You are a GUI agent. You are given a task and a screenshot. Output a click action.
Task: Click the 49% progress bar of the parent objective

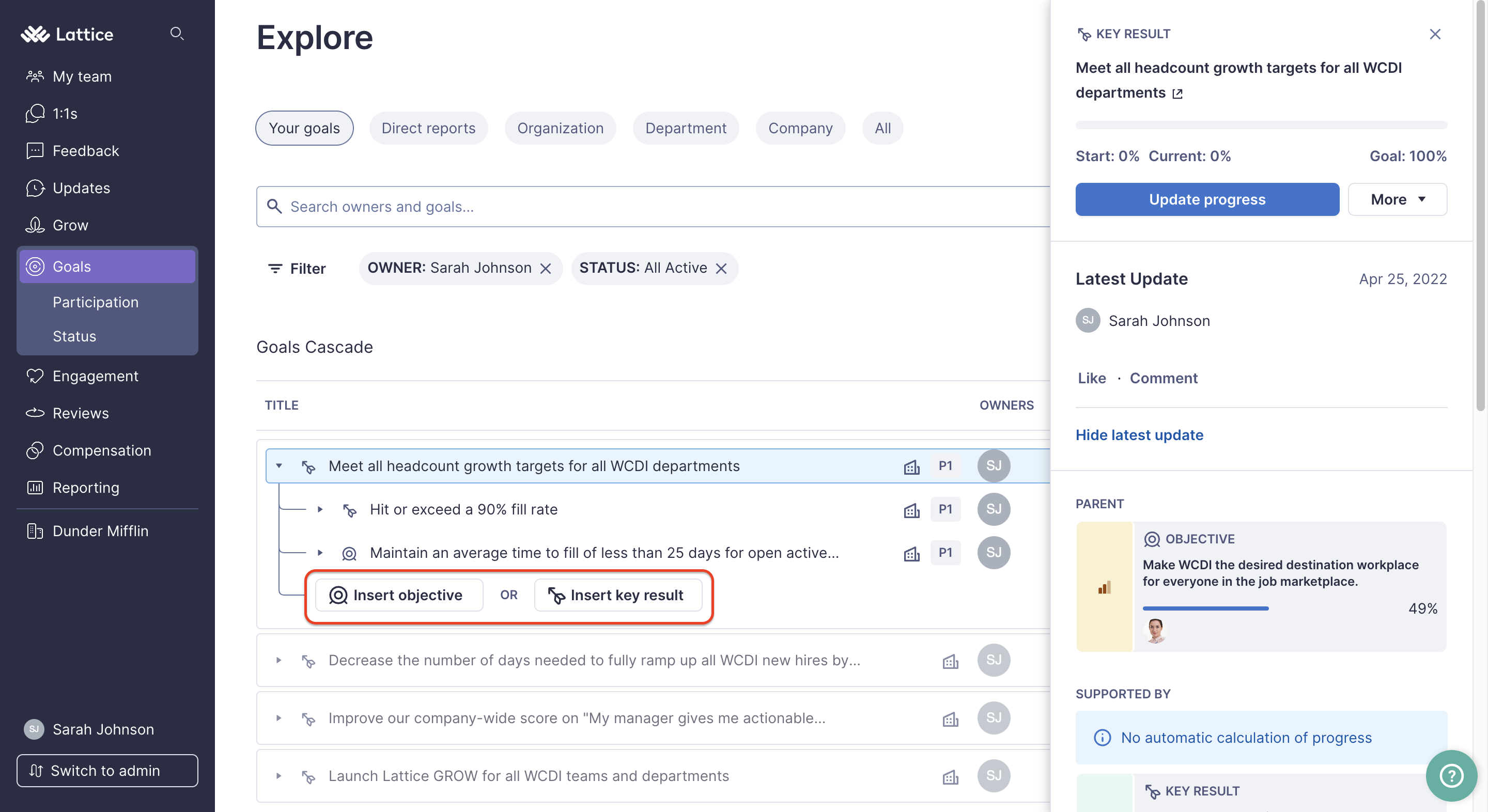(1206, 608)
